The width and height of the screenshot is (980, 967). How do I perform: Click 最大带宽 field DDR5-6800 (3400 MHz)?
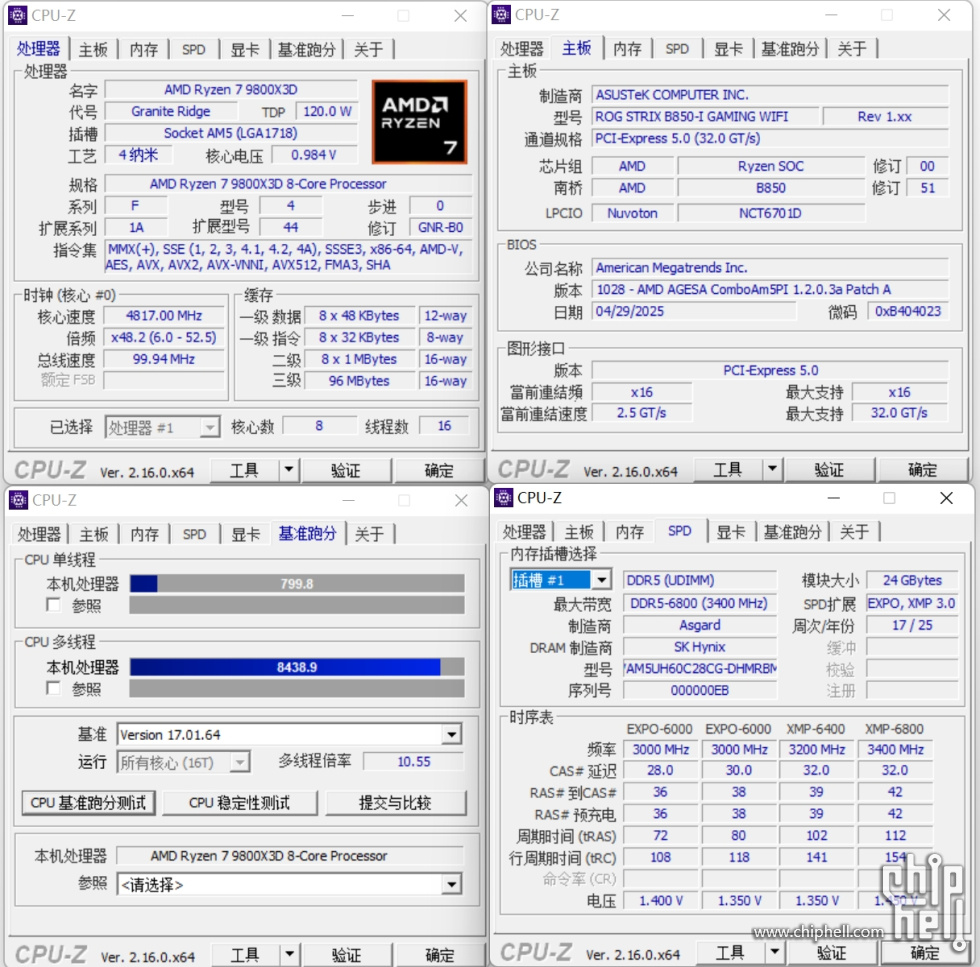[699, 603]
